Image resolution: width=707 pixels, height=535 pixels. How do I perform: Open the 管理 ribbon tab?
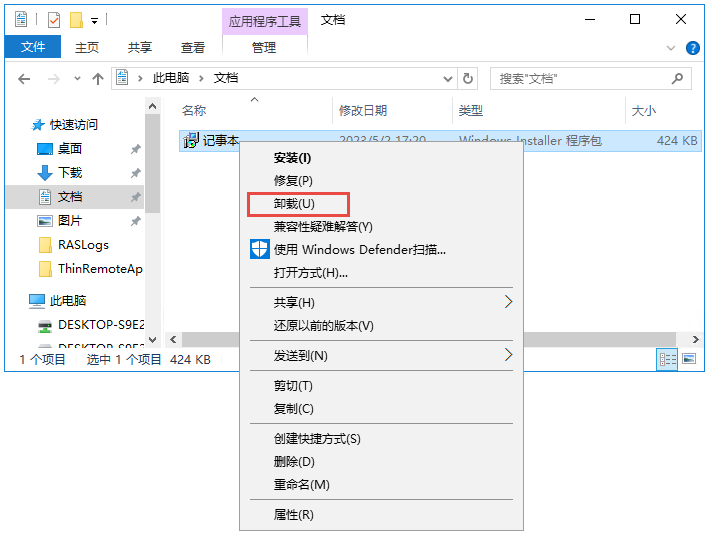coord(264,47)
